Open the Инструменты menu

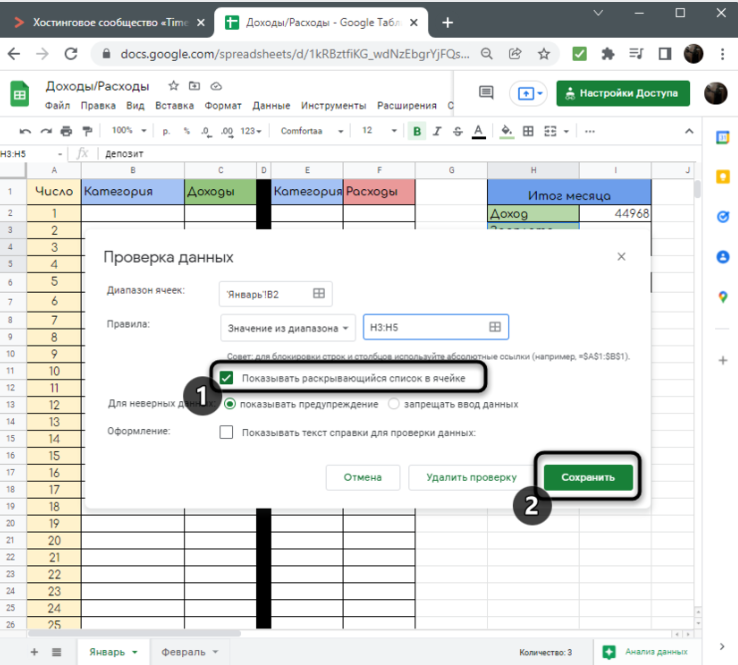334,106
